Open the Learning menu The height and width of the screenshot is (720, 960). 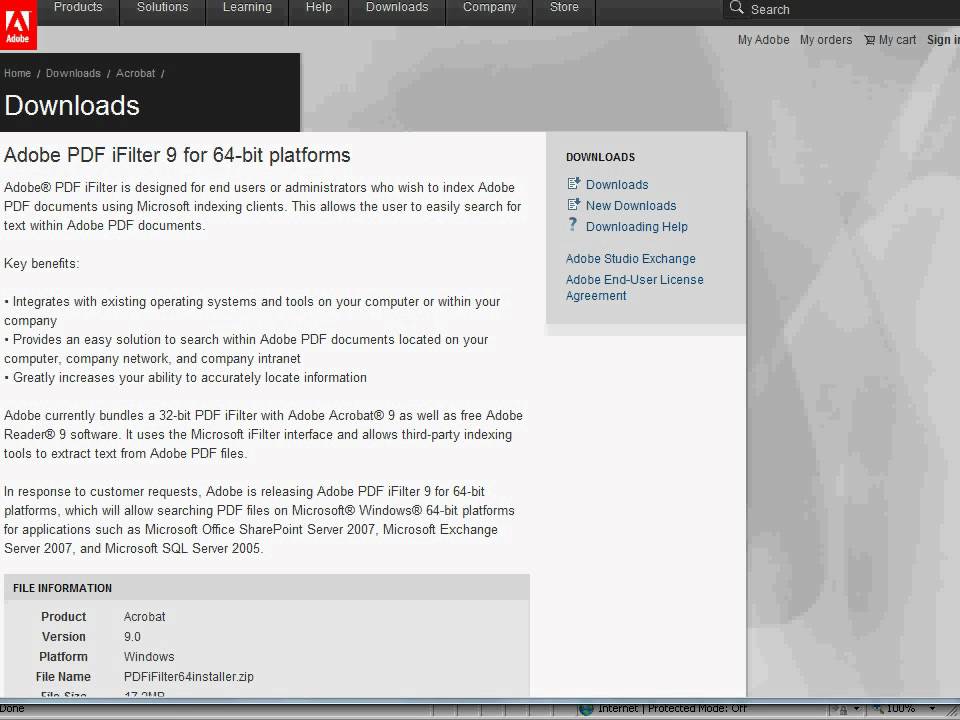(247, 7)
